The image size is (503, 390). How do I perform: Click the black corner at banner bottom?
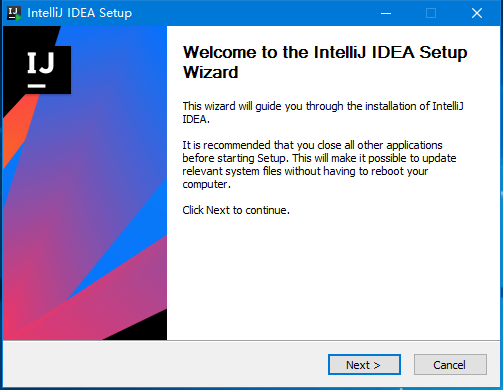point(140,327)
